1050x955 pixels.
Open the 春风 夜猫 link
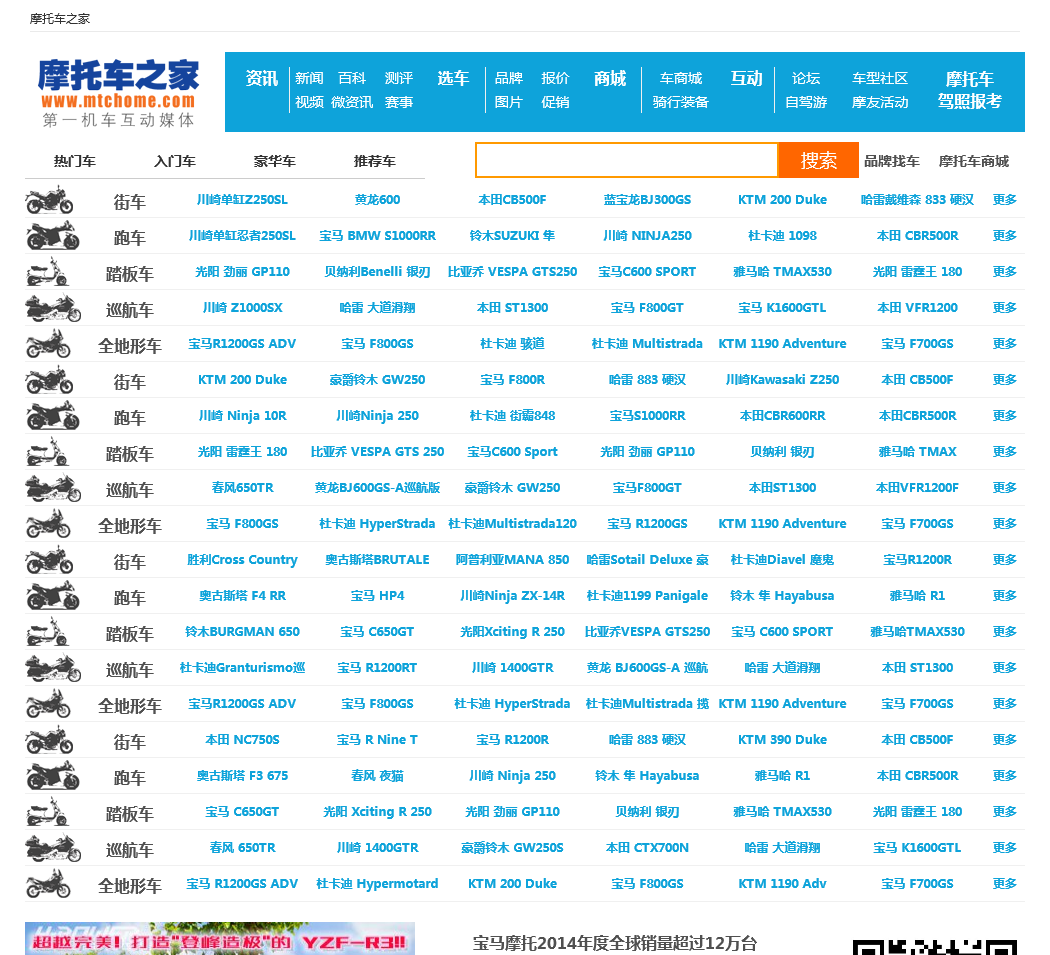pyautogui.click(x=378, y=776)
